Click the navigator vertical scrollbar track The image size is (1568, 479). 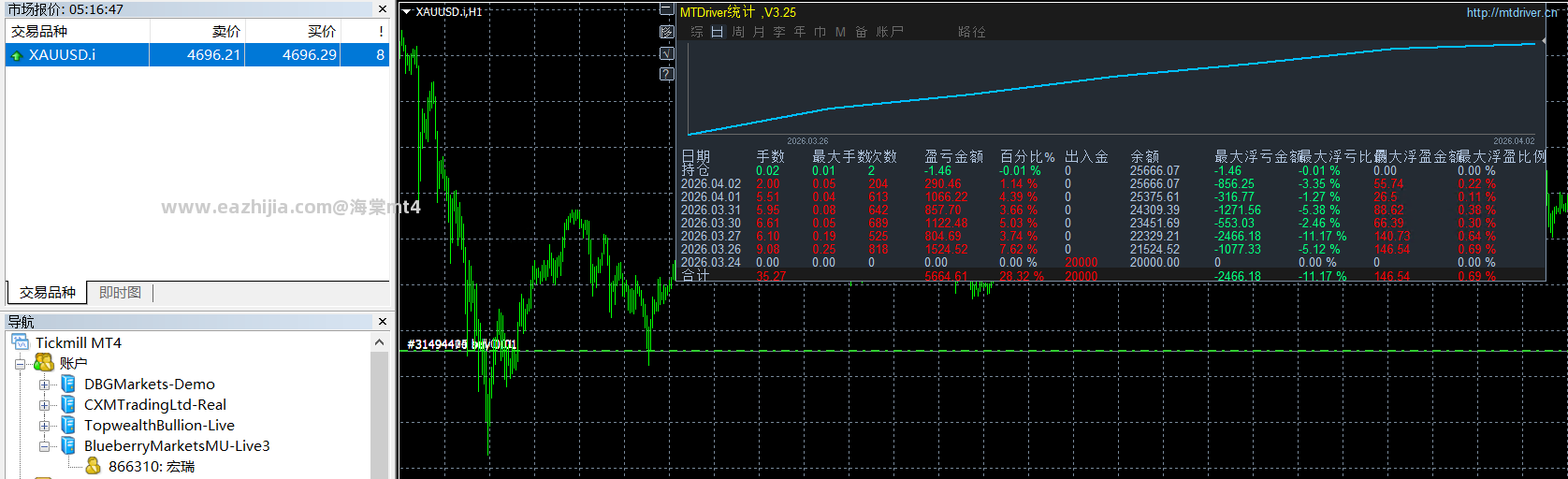point(379,416)
